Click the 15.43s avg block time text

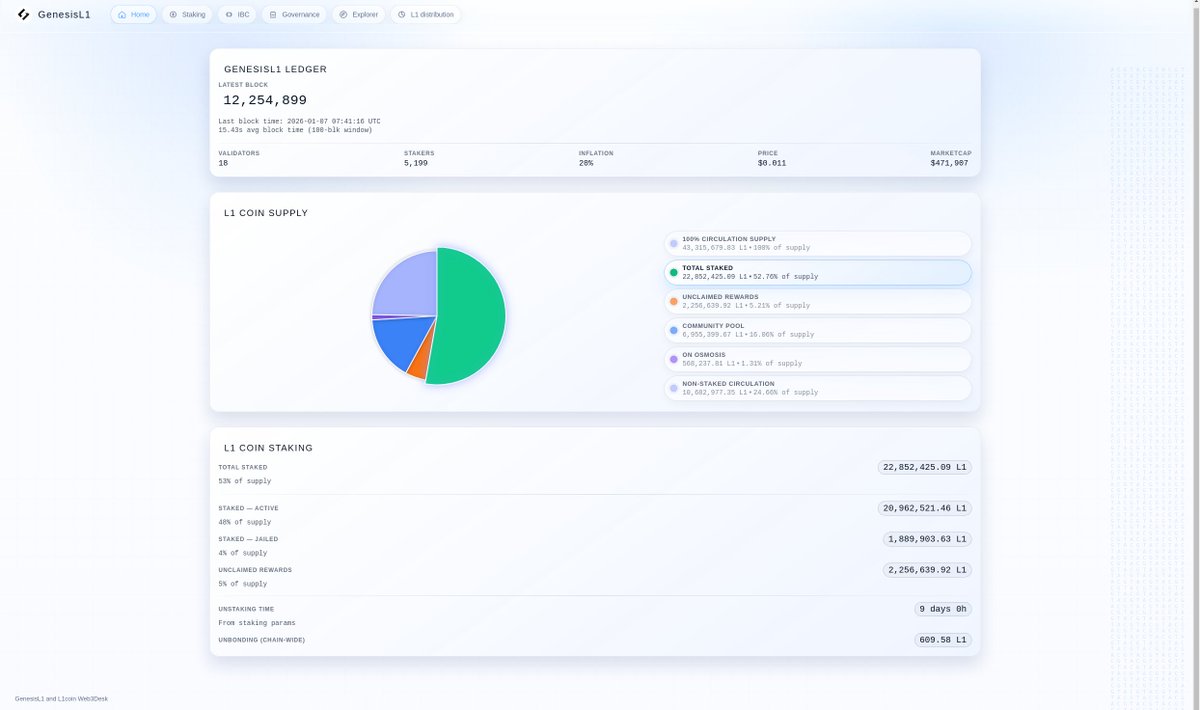pyautogui.click(x=295, y=130)
